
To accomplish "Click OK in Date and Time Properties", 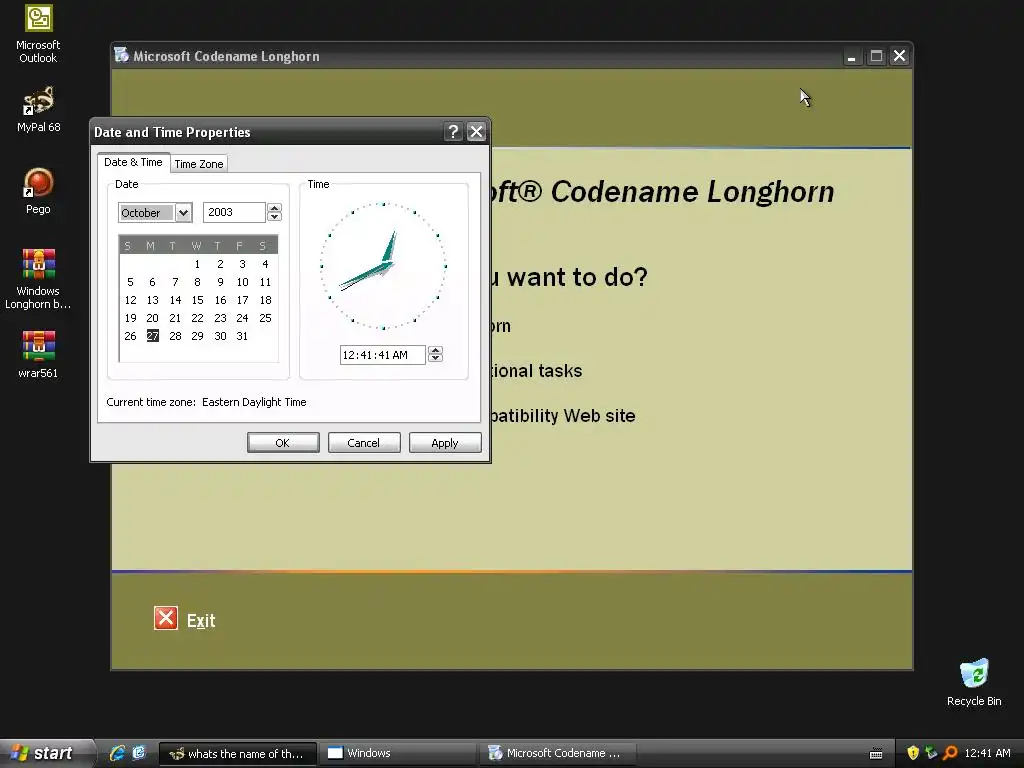I will pyautogui.click(x=283, y=443).
